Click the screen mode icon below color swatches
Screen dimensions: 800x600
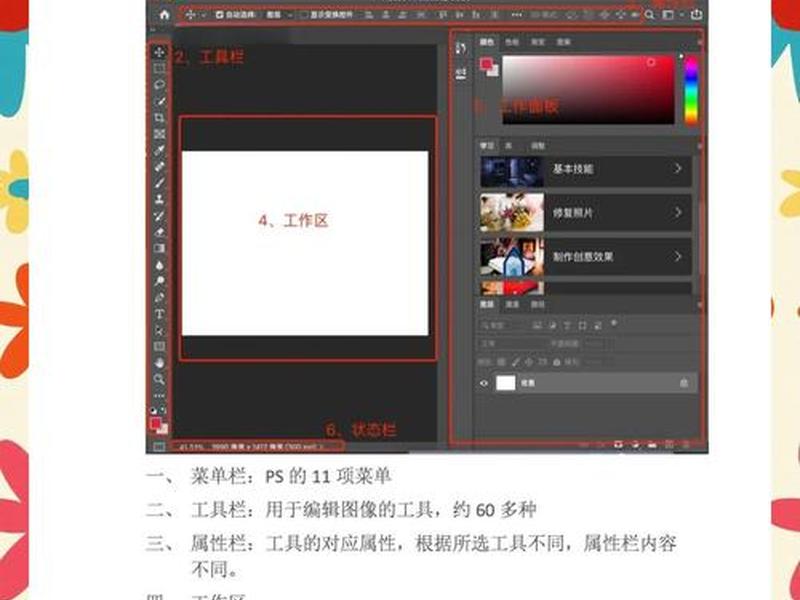[x=159, y=447]
